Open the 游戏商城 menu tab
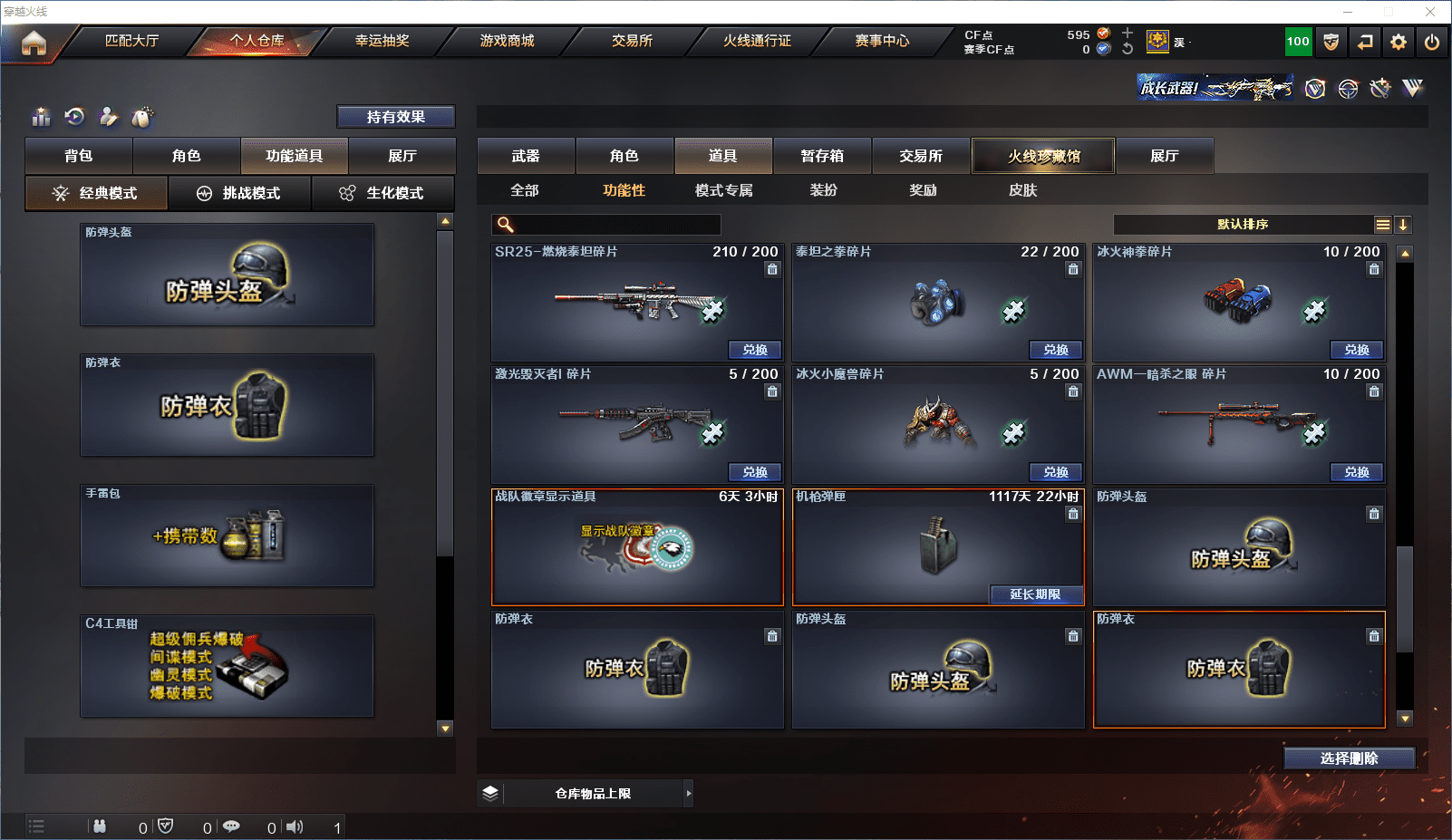The image size is (1452, 840). point(507,41)
